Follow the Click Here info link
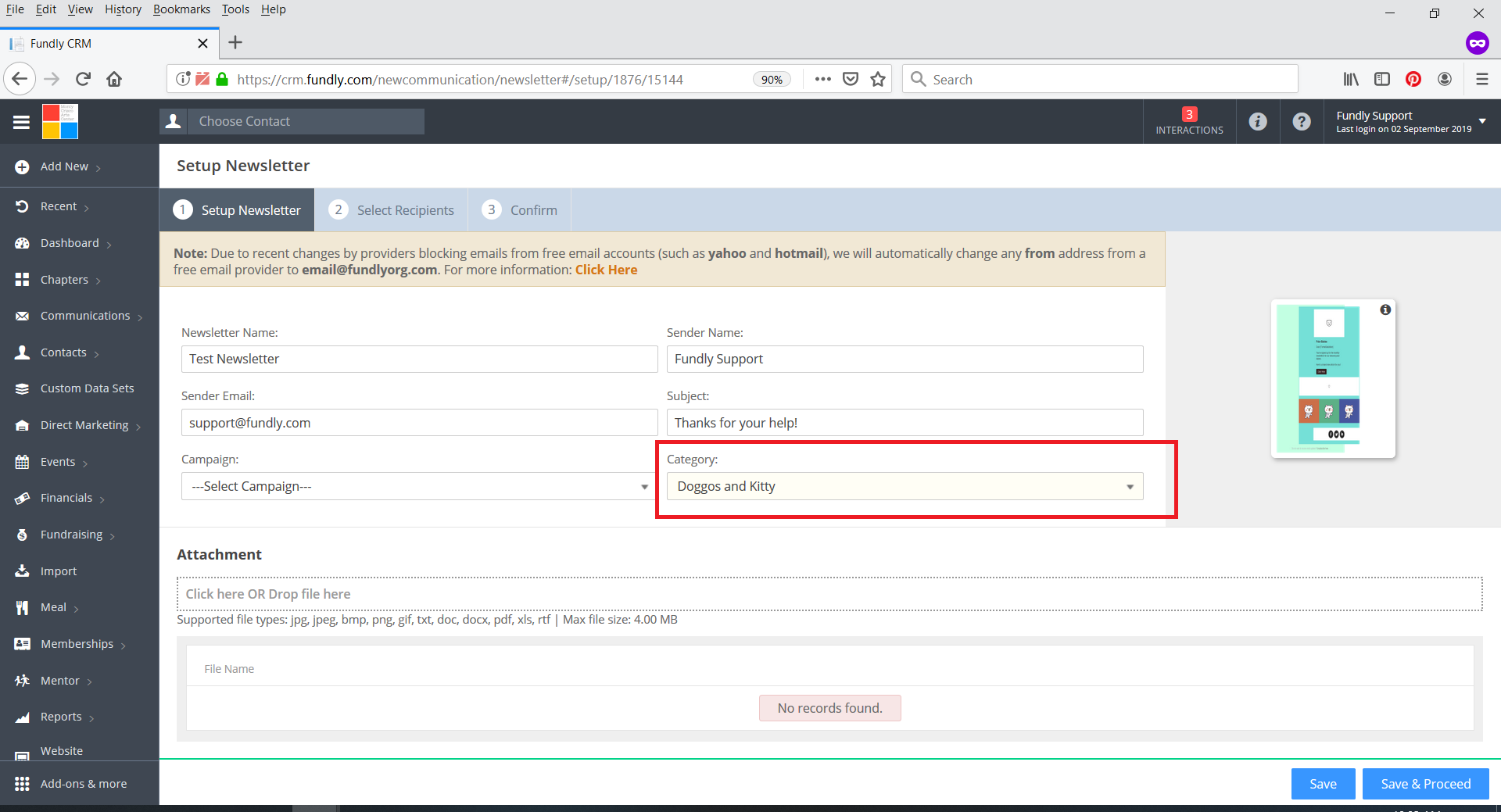 click(x=606, y=270)
